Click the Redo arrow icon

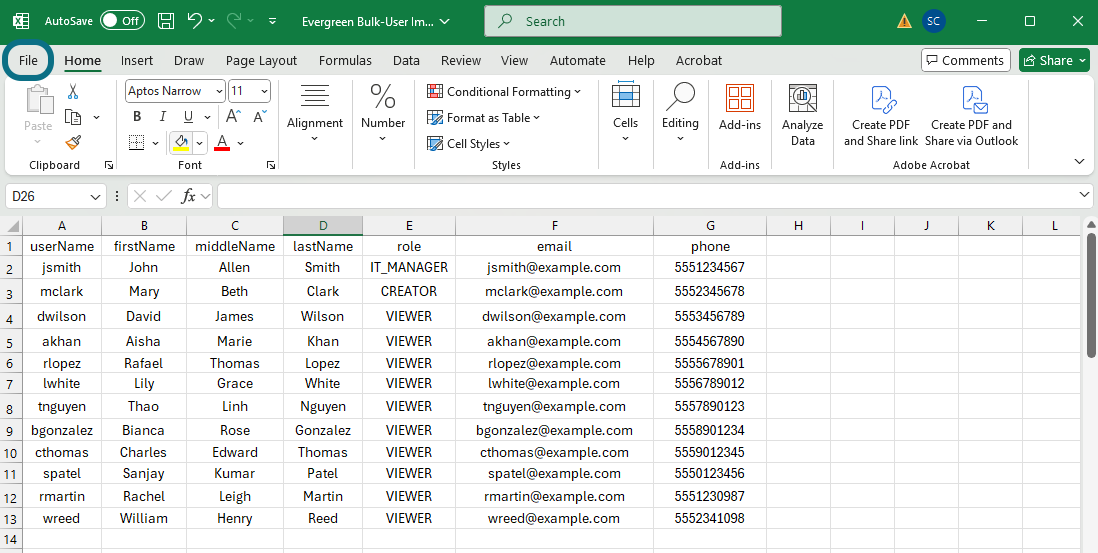tap(234, 21)
